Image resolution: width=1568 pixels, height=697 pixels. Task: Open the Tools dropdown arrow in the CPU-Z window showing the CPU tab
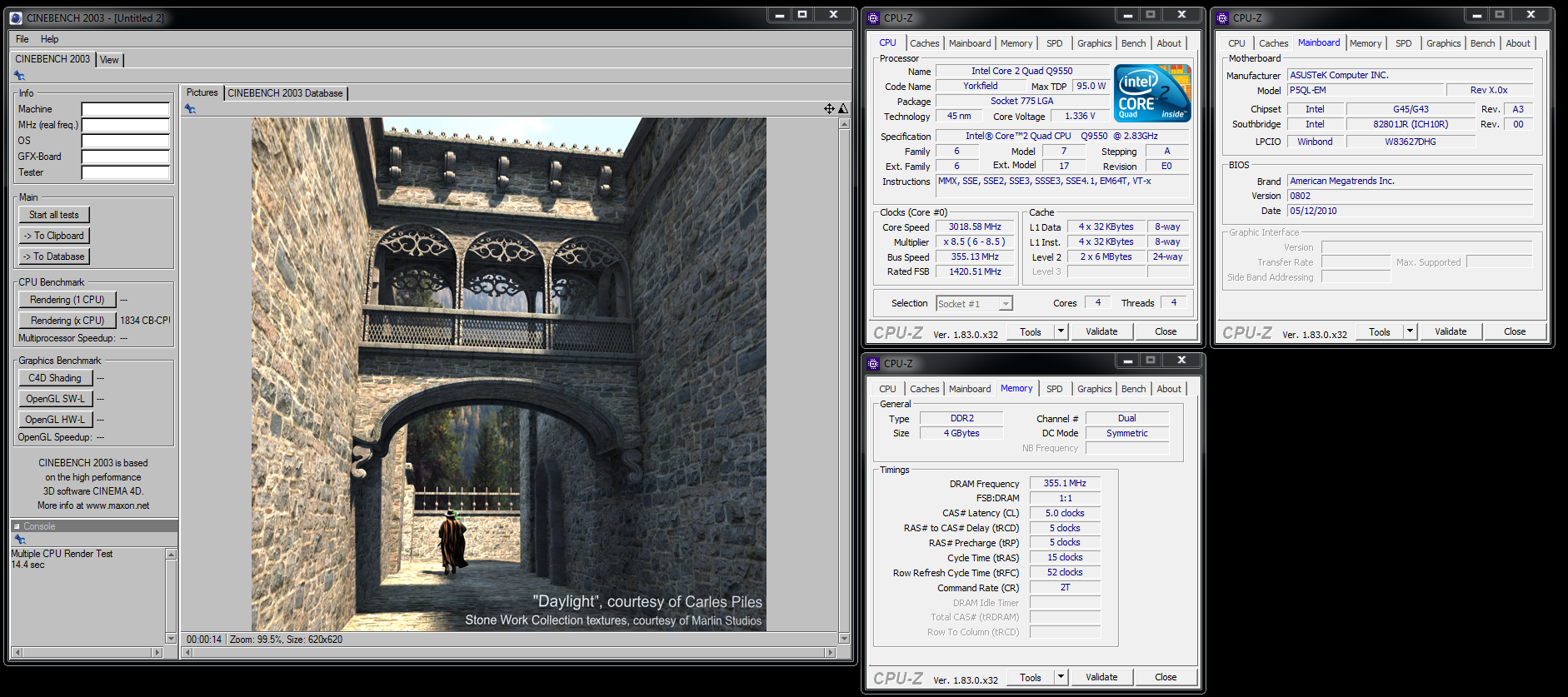(1061, 331)
